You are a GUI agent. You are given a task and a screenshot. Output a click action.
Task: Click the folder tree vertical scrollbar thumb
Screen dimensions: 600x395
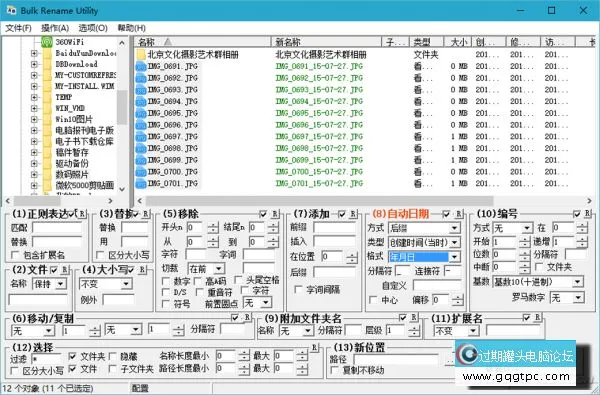tap(122, 108)
